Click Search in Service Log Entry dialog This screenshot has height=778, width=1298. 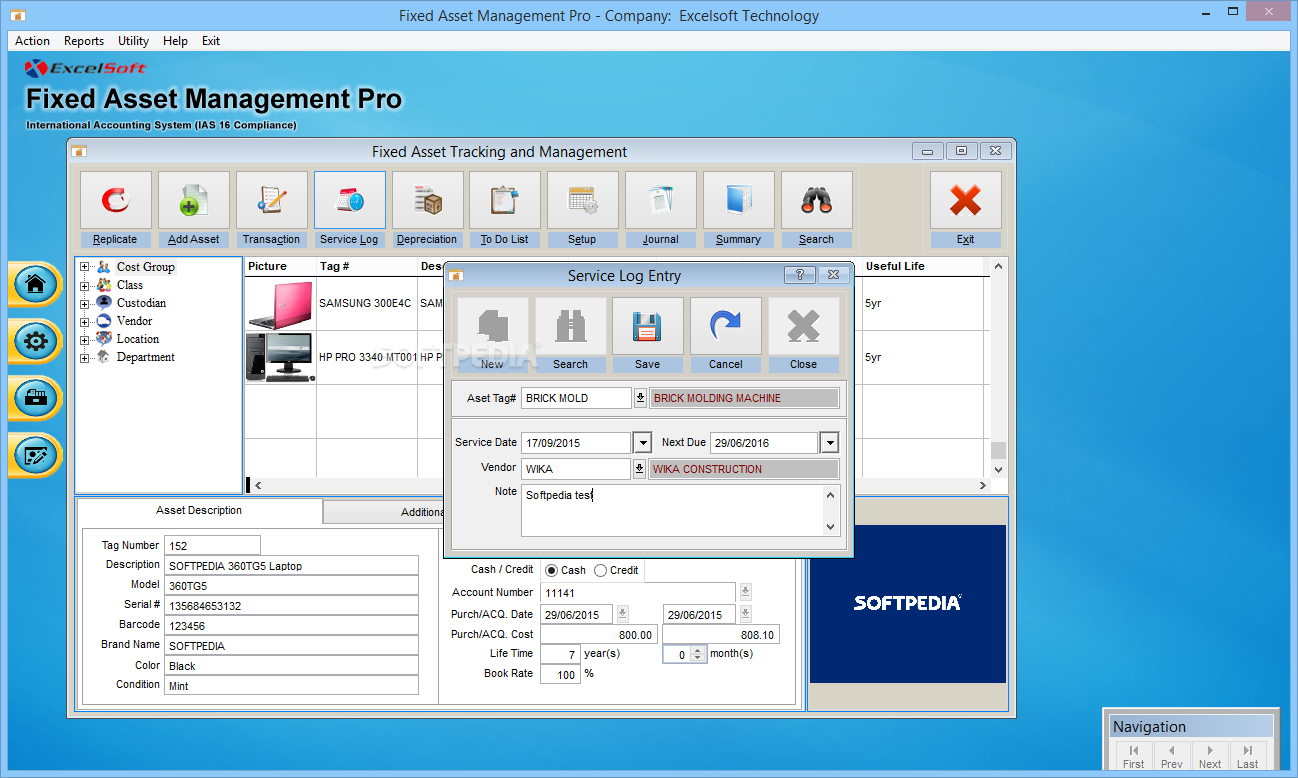[x=571, y=335]
